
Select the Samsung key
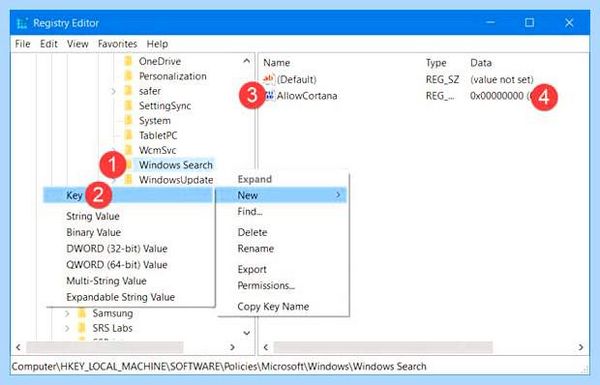pos(112,313)
